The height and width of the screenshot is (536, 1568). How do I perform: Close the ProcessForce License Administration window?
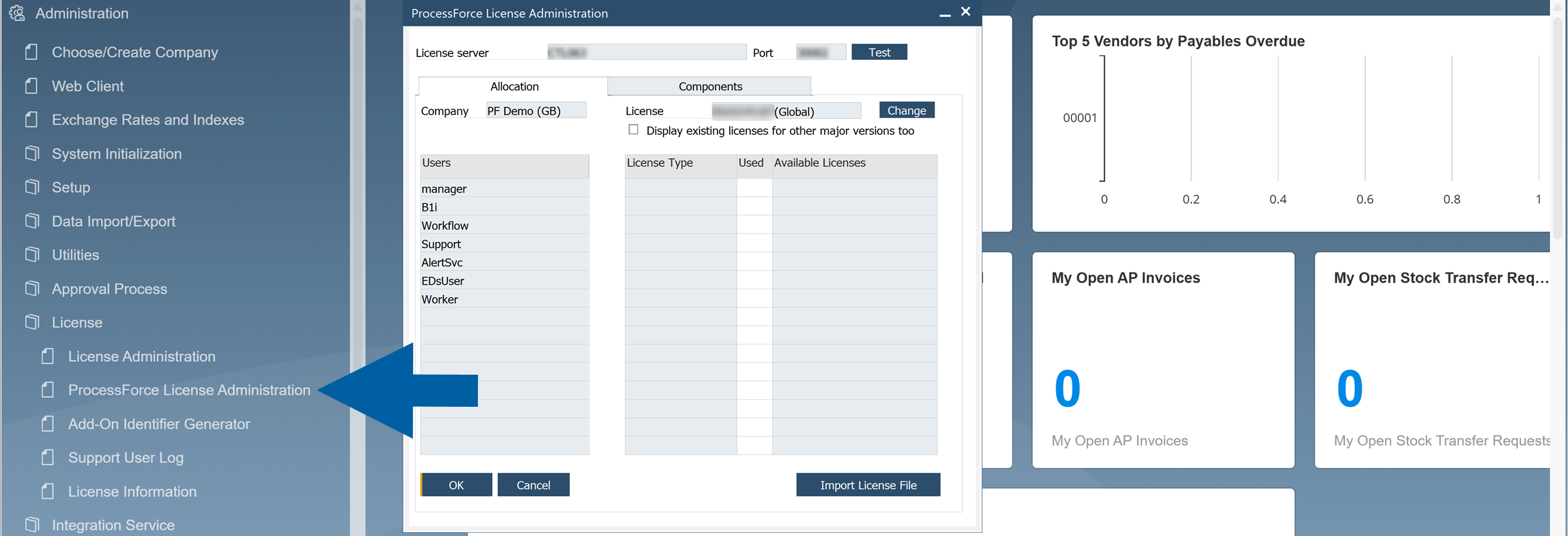[x=965, y=12]
